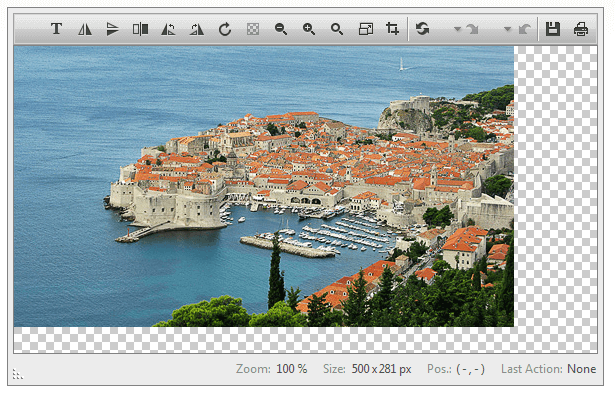615x396 pixels.
Task: Click the disabled redo arrow
Action: (x=472, y=29)
